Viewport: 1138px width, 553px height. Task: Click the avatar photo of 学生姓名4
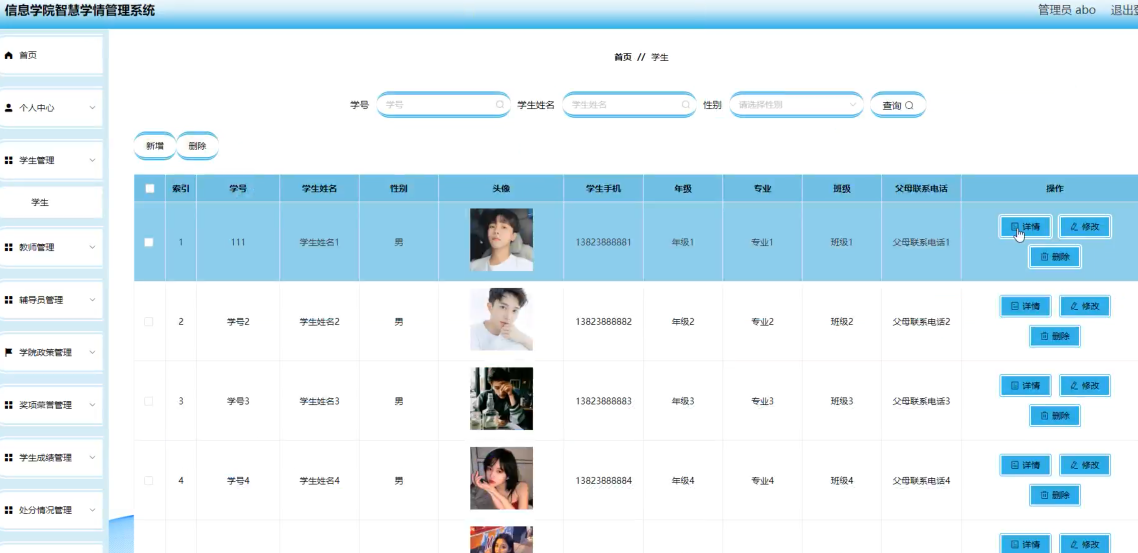[501, 478]
